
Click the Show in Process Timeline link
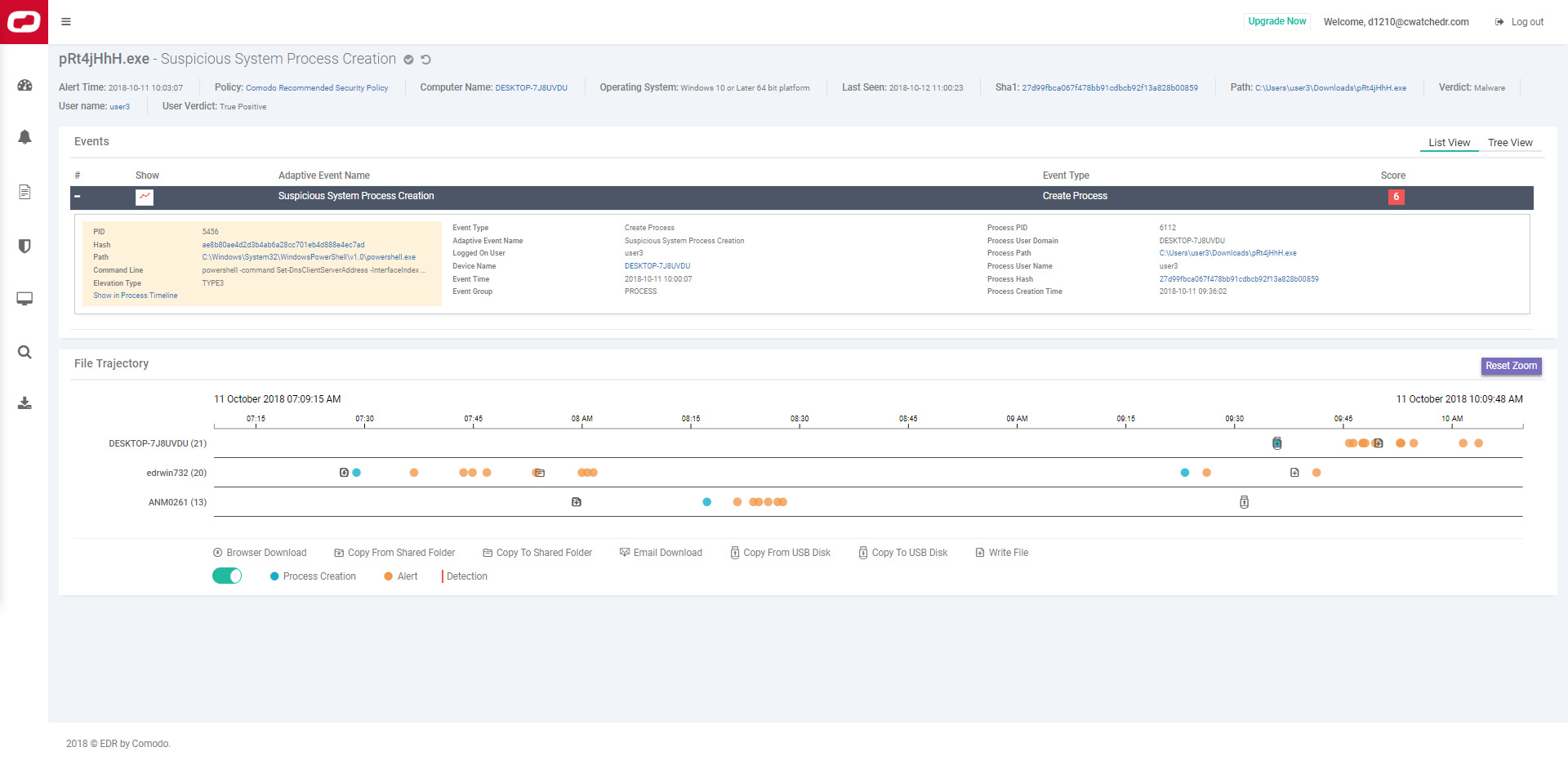coord(135,296)
